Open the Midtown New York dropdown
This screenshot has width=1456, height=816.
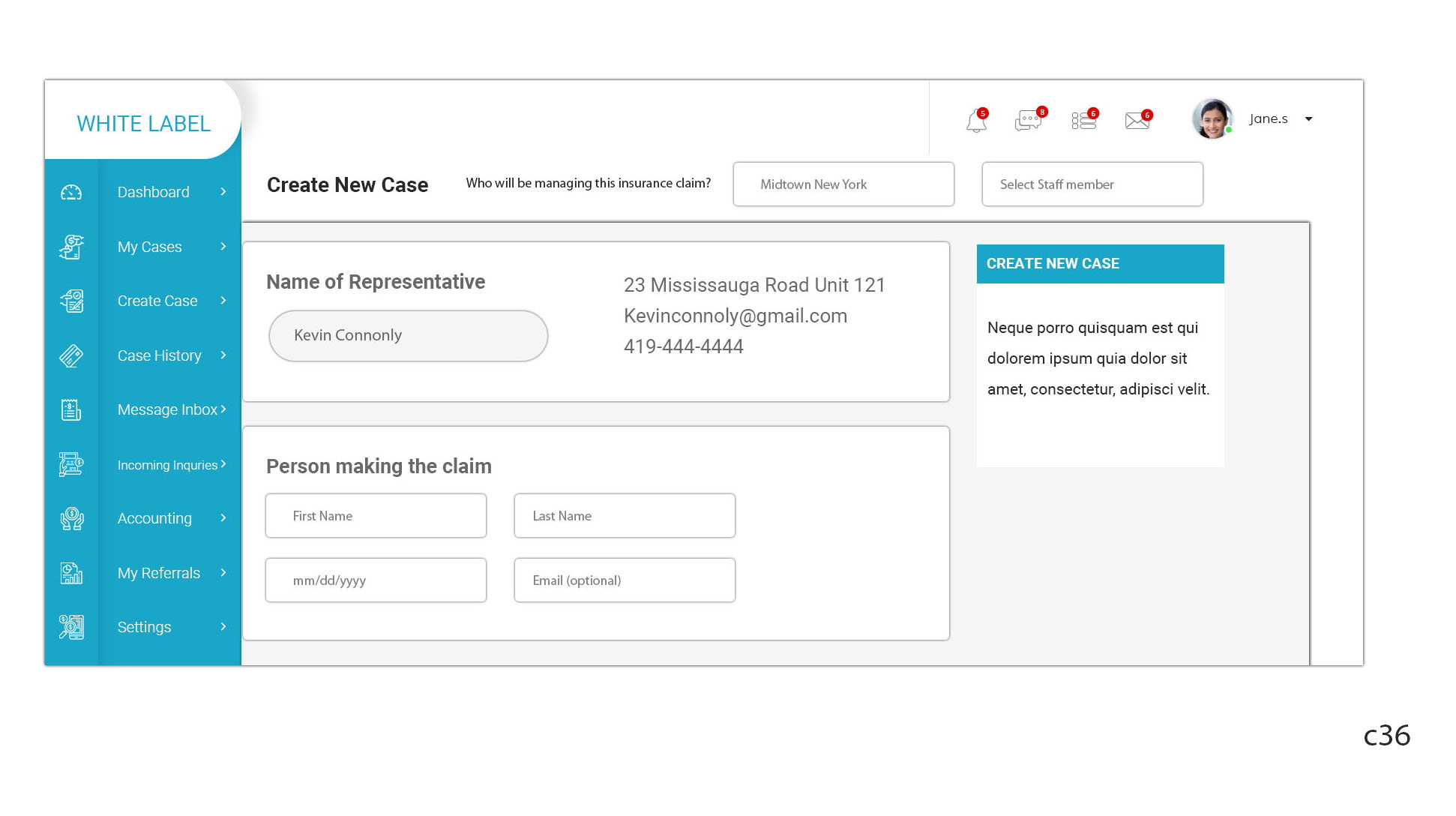click(843, 184)
